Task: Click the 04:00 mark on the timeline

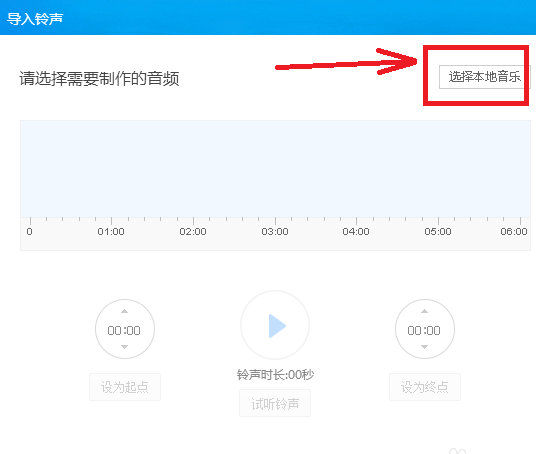Action: 356,231
